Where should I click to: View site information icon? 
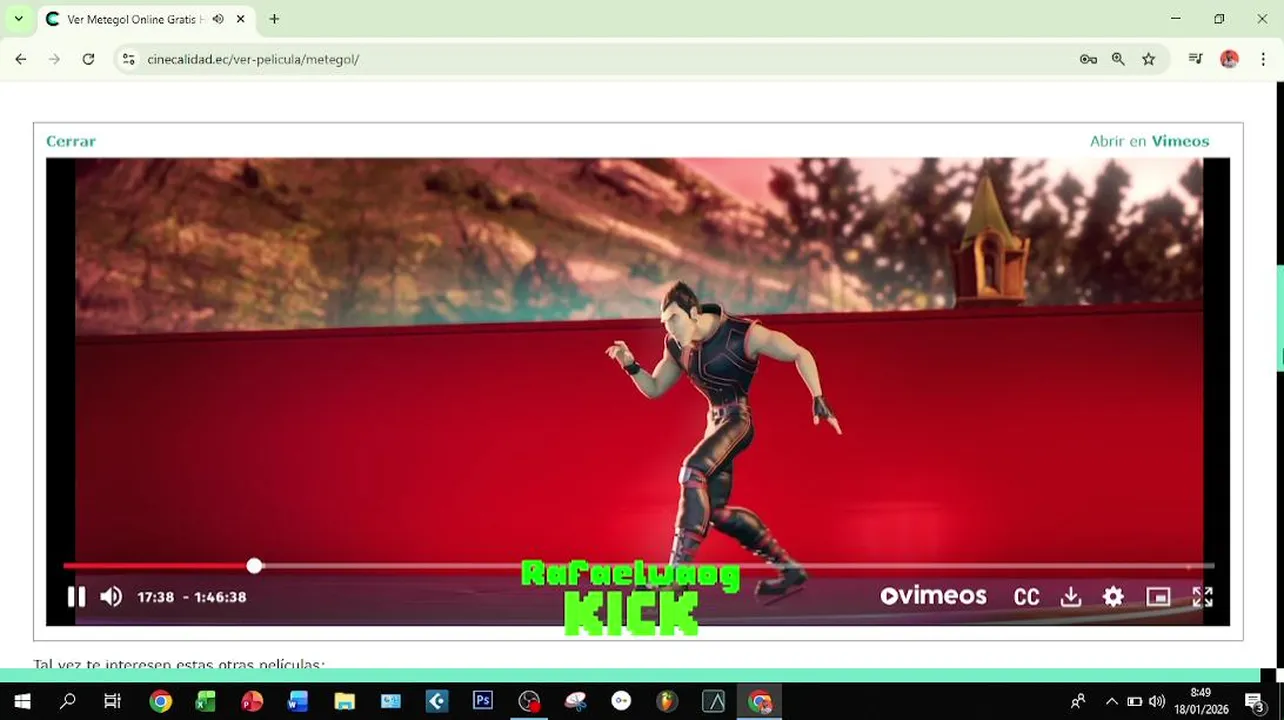coord(128,59)
